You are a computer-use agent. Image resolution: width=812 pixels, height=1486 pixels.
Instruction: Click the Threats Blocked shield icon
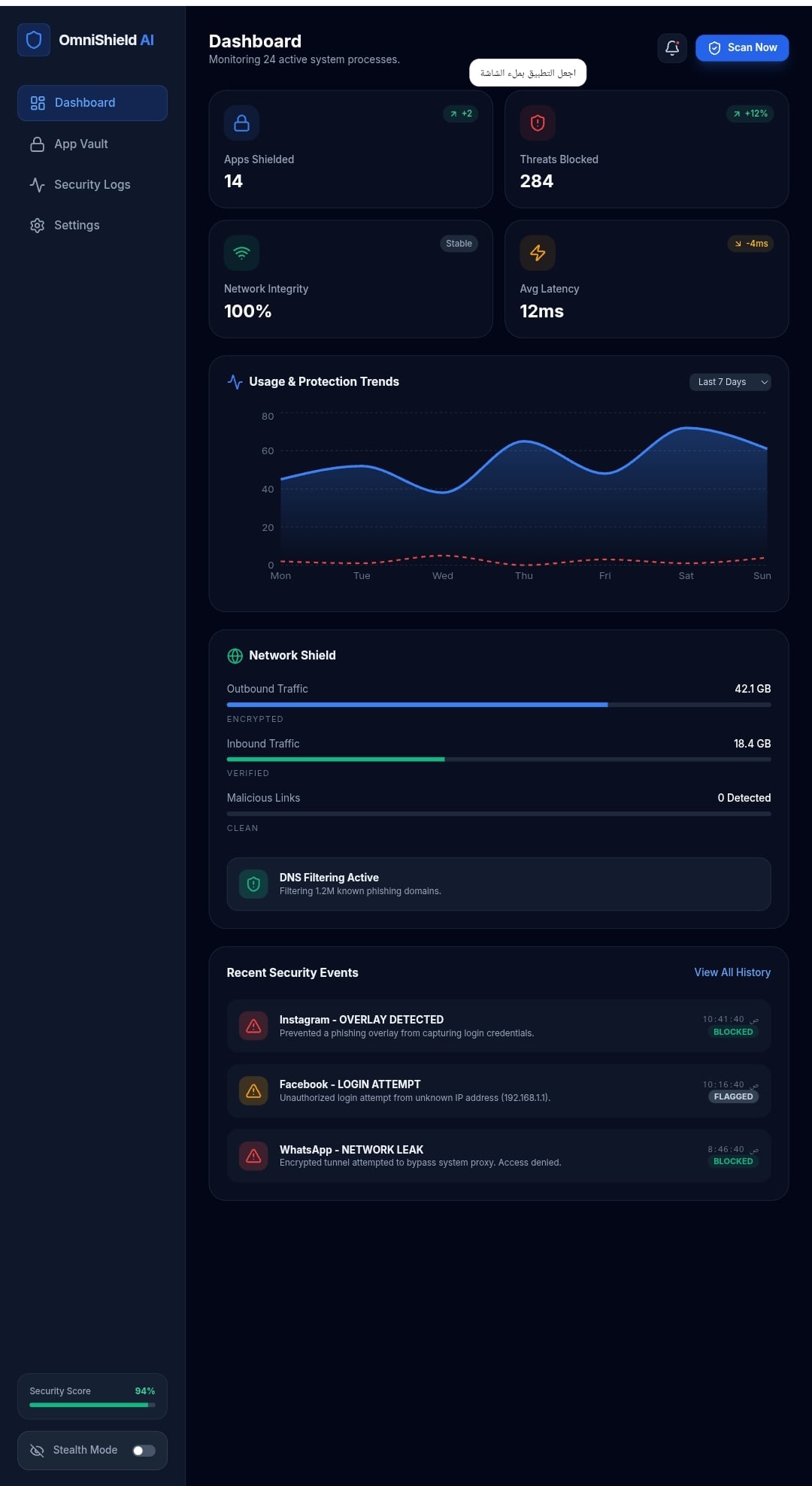[x=538, y=123]
